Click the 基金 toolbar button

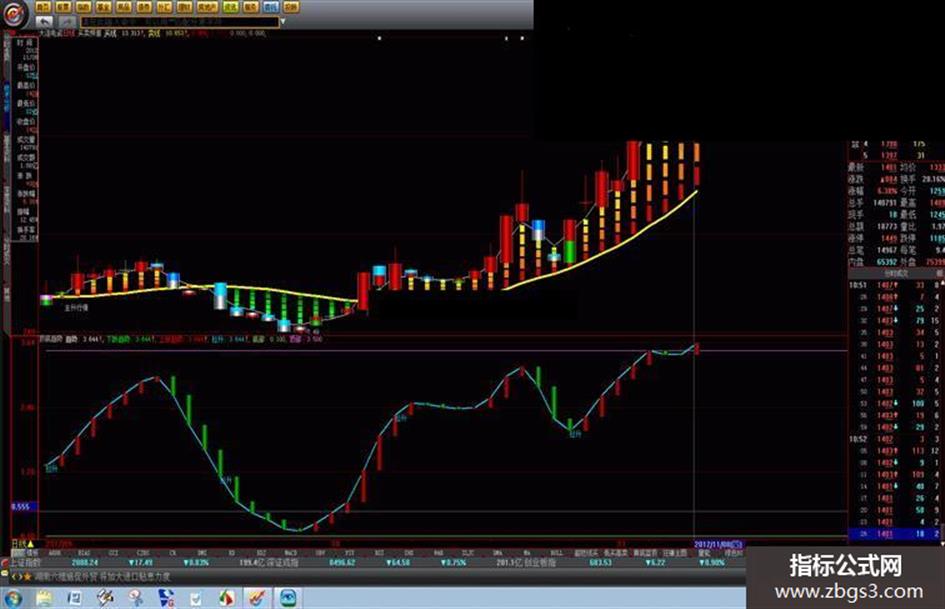[x=104, y=7]
